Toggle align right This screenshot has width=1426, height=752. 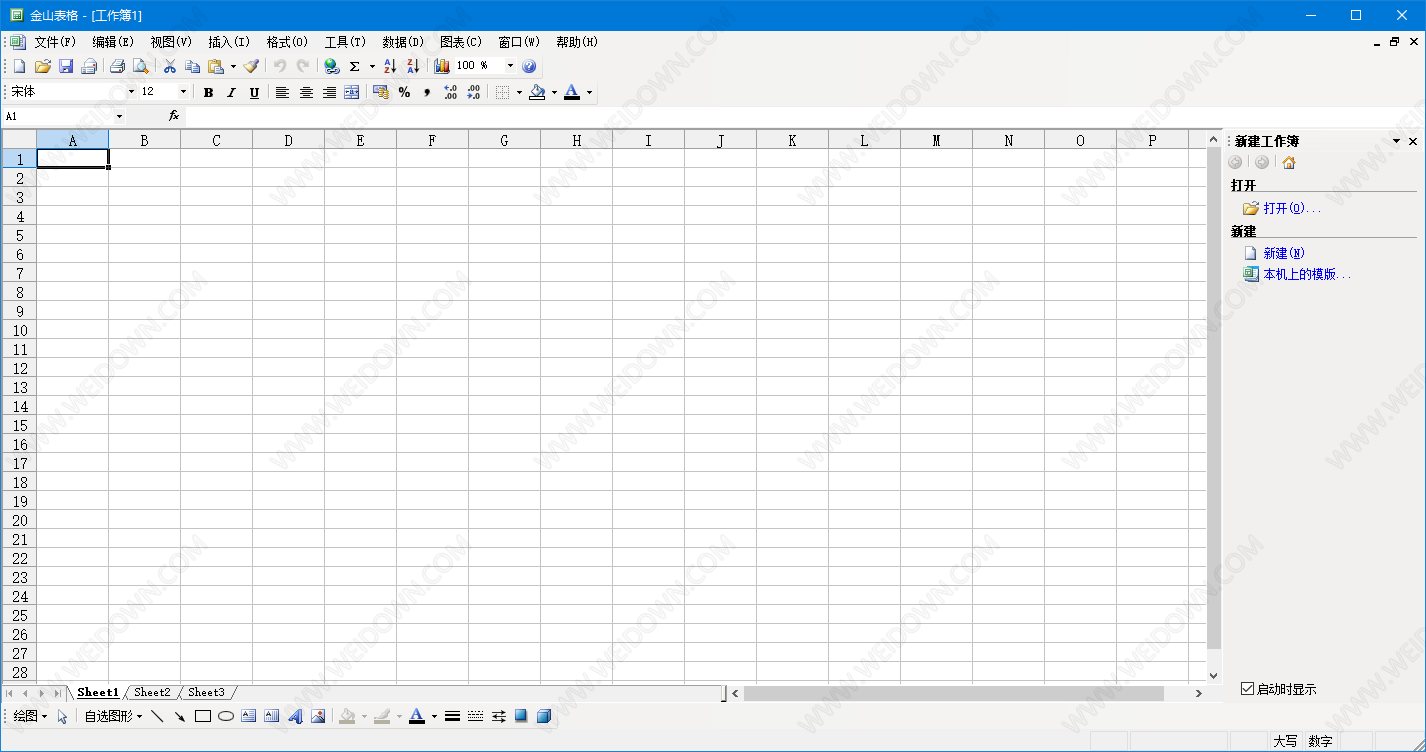click(x=329, y=92)
